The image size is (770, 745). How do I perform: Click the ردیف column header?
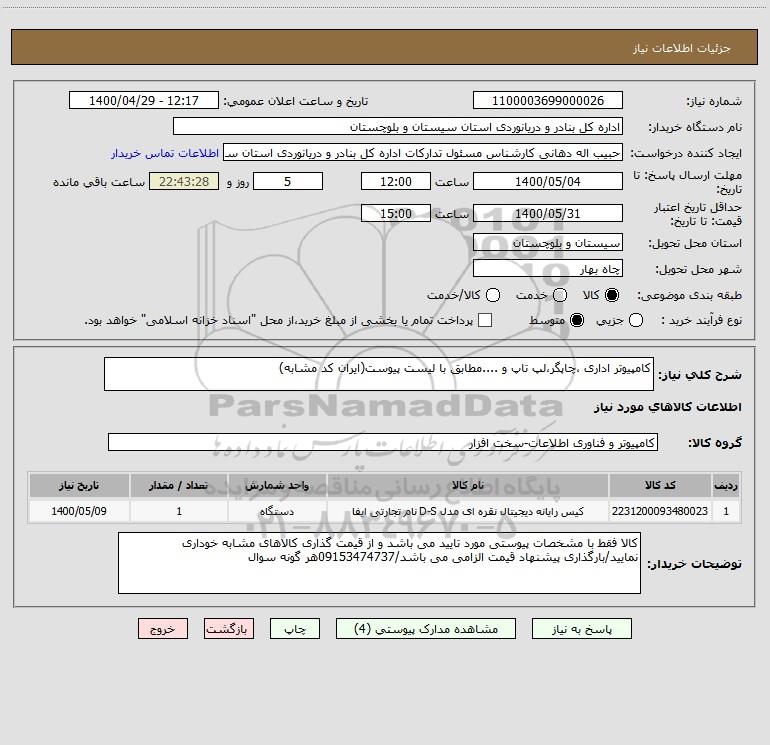pos(726,486)
